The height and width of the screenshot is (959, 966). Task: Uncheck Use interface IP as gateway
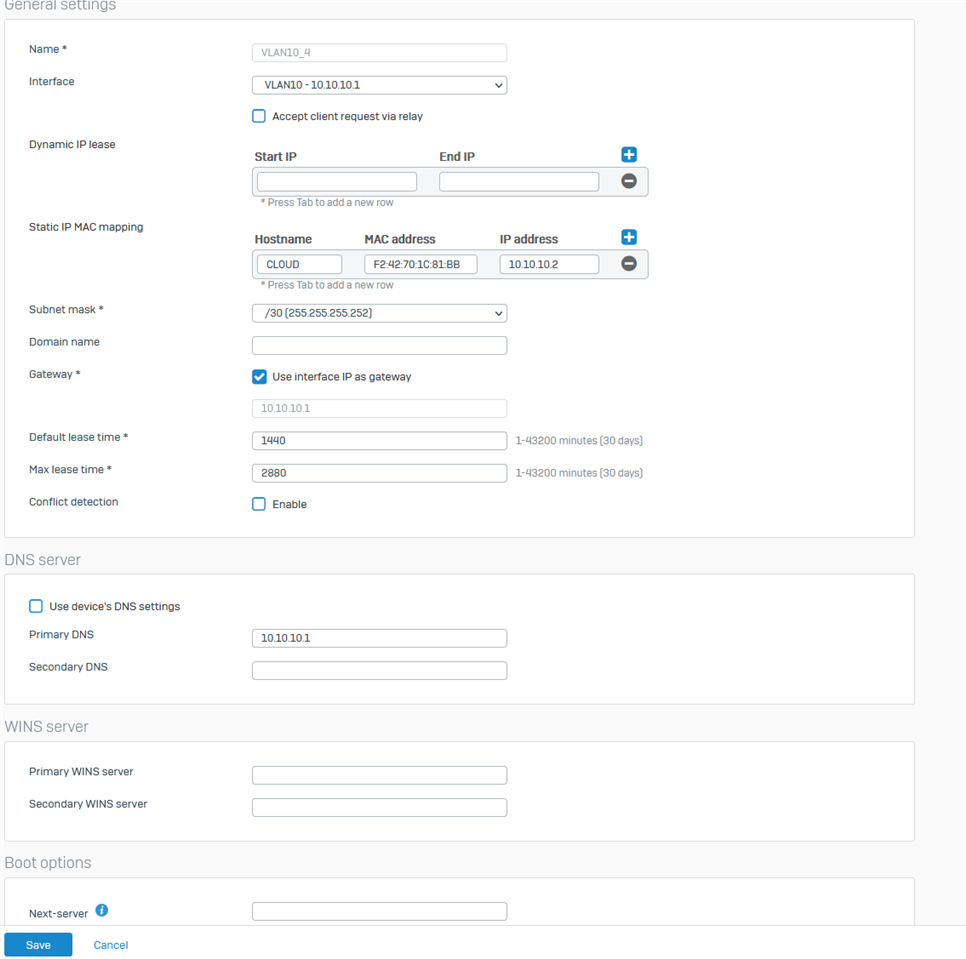259,376
